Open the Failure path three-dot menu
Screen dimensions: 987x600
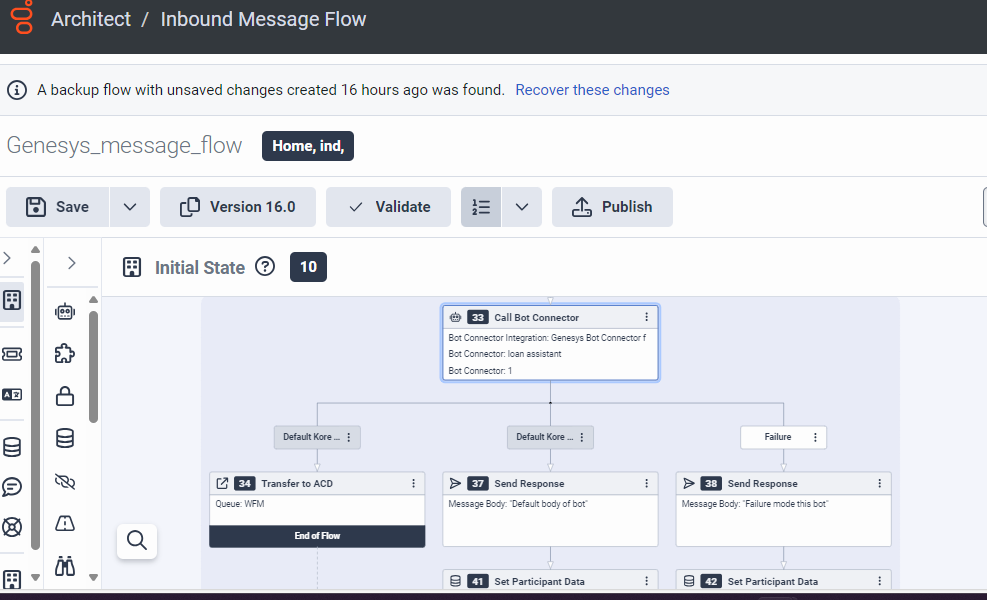815,437
